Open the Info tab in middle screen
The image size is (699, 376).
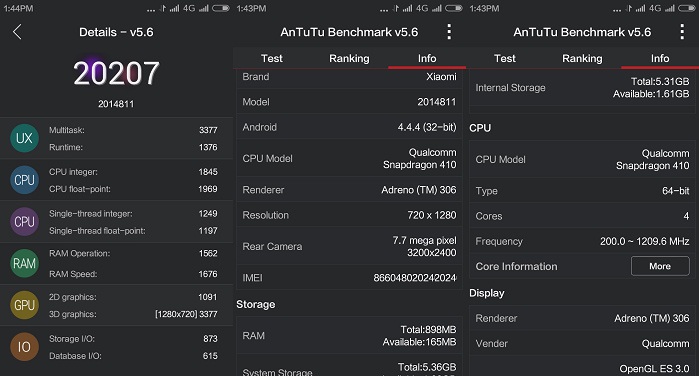coord(427,58)
